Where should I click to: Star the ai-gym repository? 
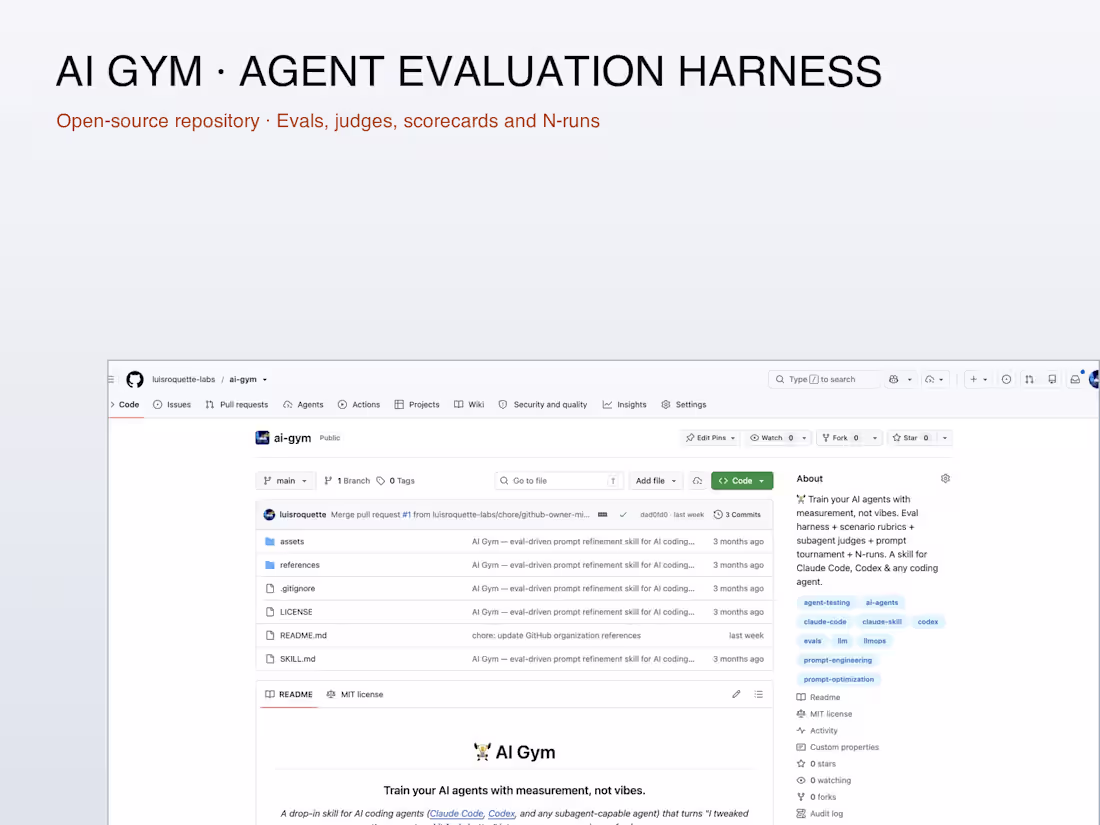coord(911,438)
